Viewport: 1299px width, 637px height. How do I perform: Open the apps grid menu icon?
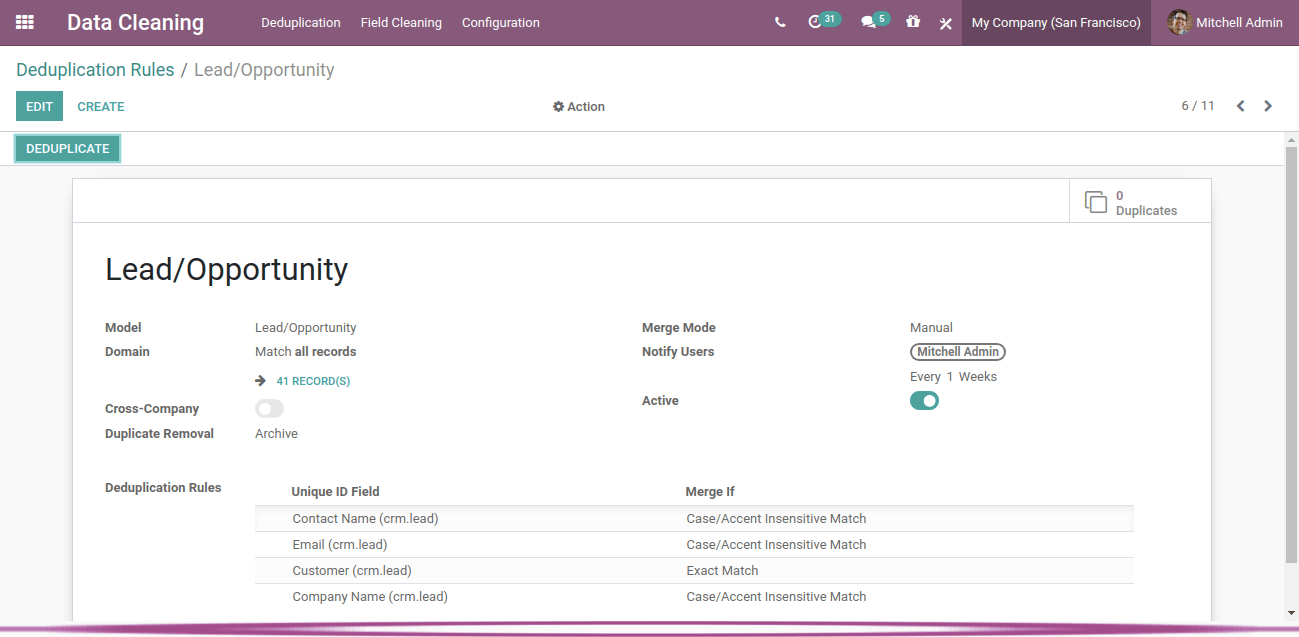[x=25, y=22]
